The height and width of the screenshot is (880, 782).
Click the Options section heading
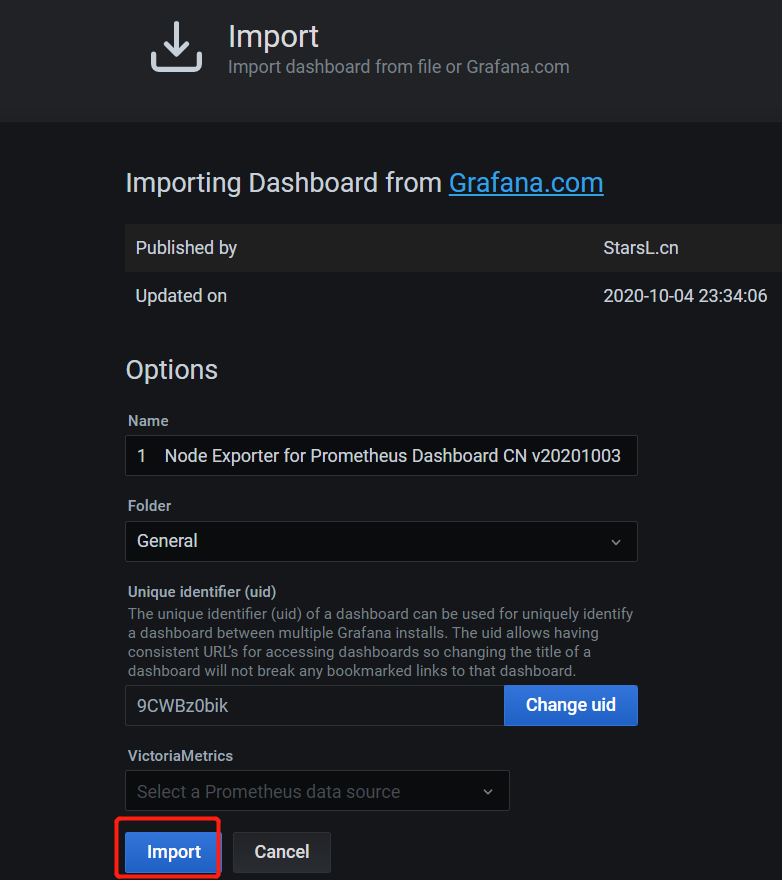pyautogui.click(x=172, y=370)
